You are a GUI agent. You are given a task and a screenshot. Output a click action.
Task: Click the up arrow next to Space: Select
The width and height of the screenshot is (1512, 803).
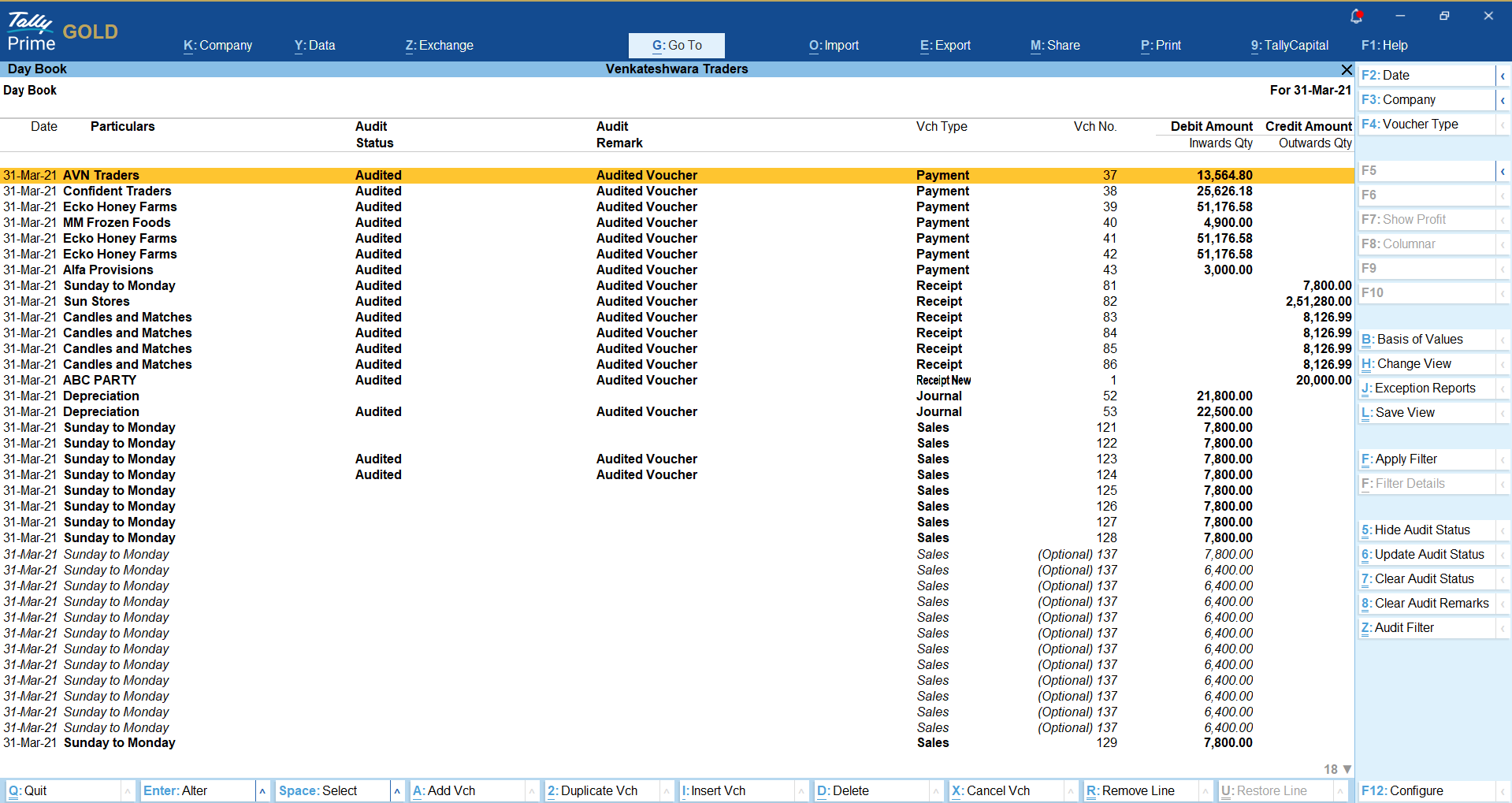tap(397, 790)
